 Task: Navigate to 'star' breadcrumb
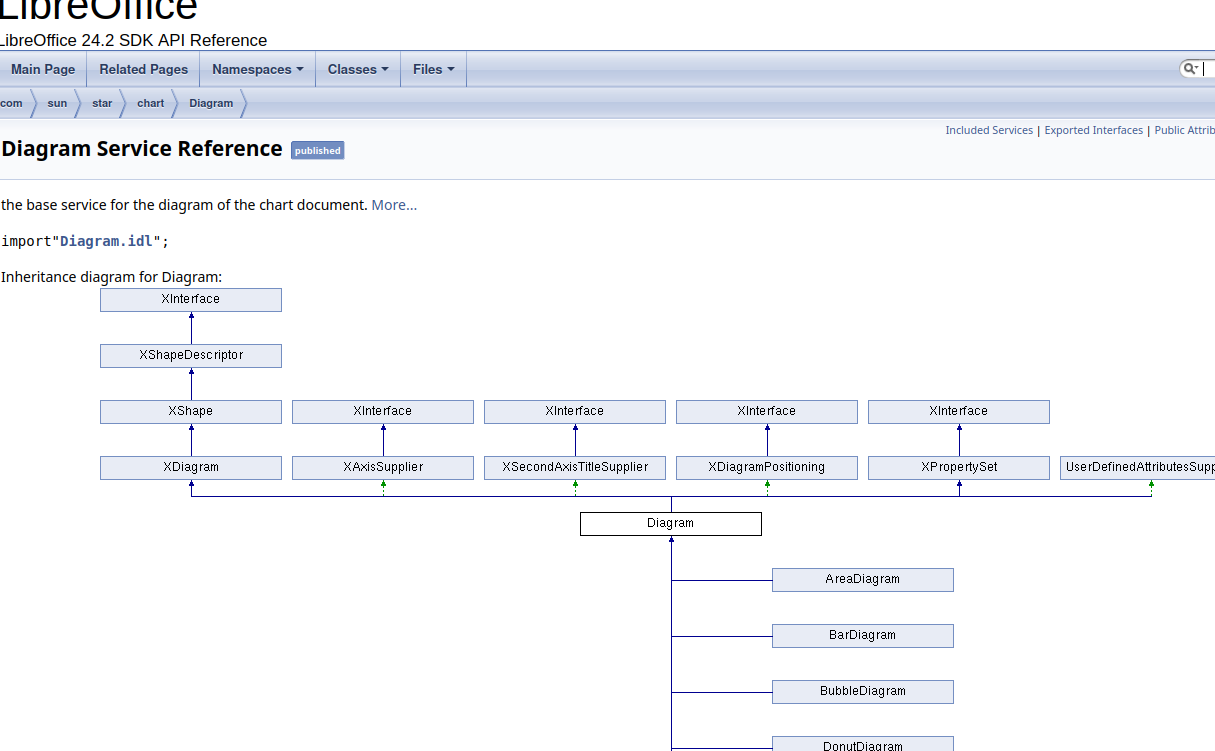(x=102, y=103)
